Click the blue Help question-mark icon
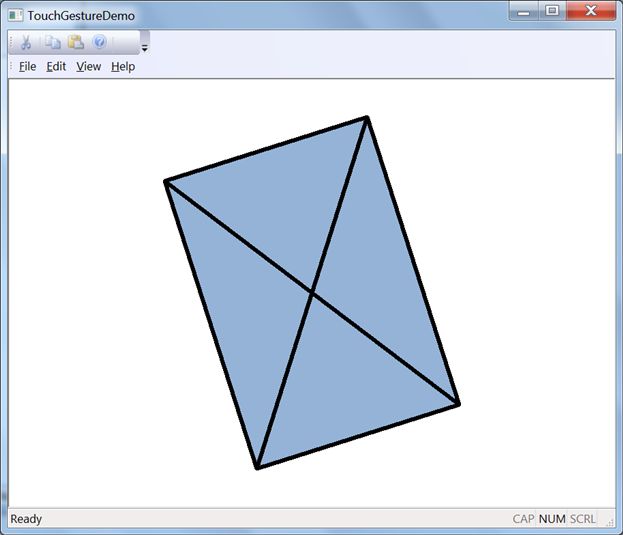 tap(99, 42)
